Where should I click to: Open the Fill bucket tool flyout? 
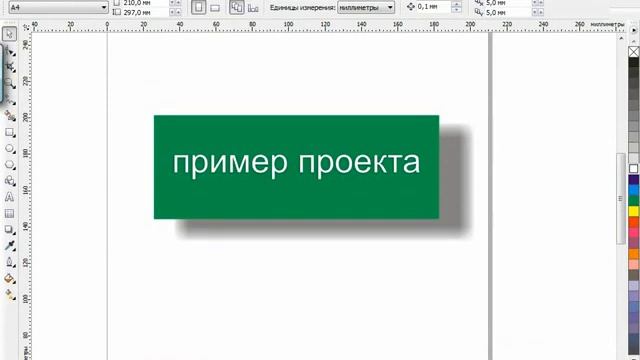[x=9, y=279]
